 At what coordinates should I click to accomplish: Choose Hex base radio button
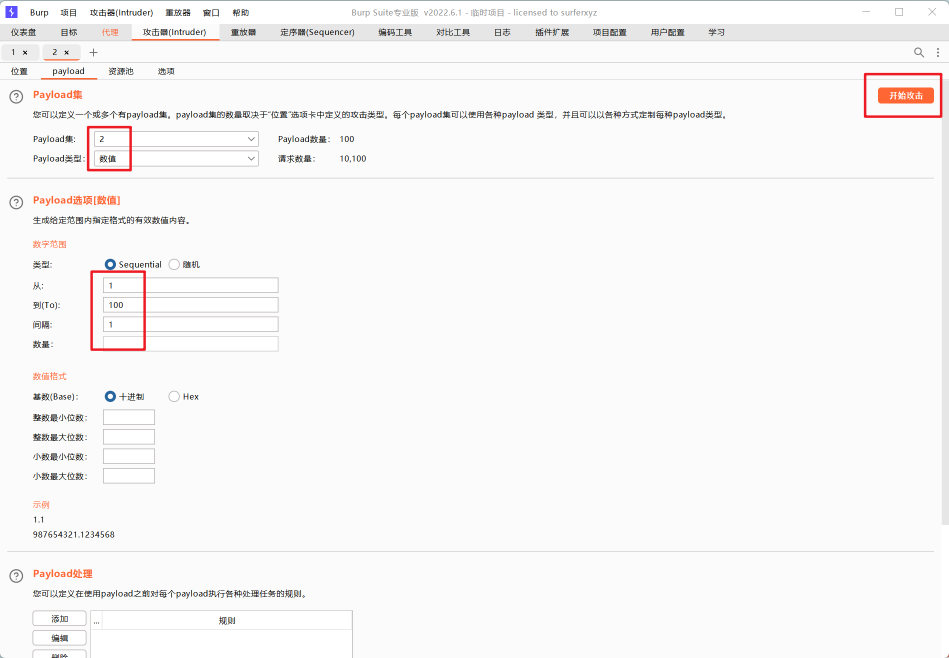(174, 396)
